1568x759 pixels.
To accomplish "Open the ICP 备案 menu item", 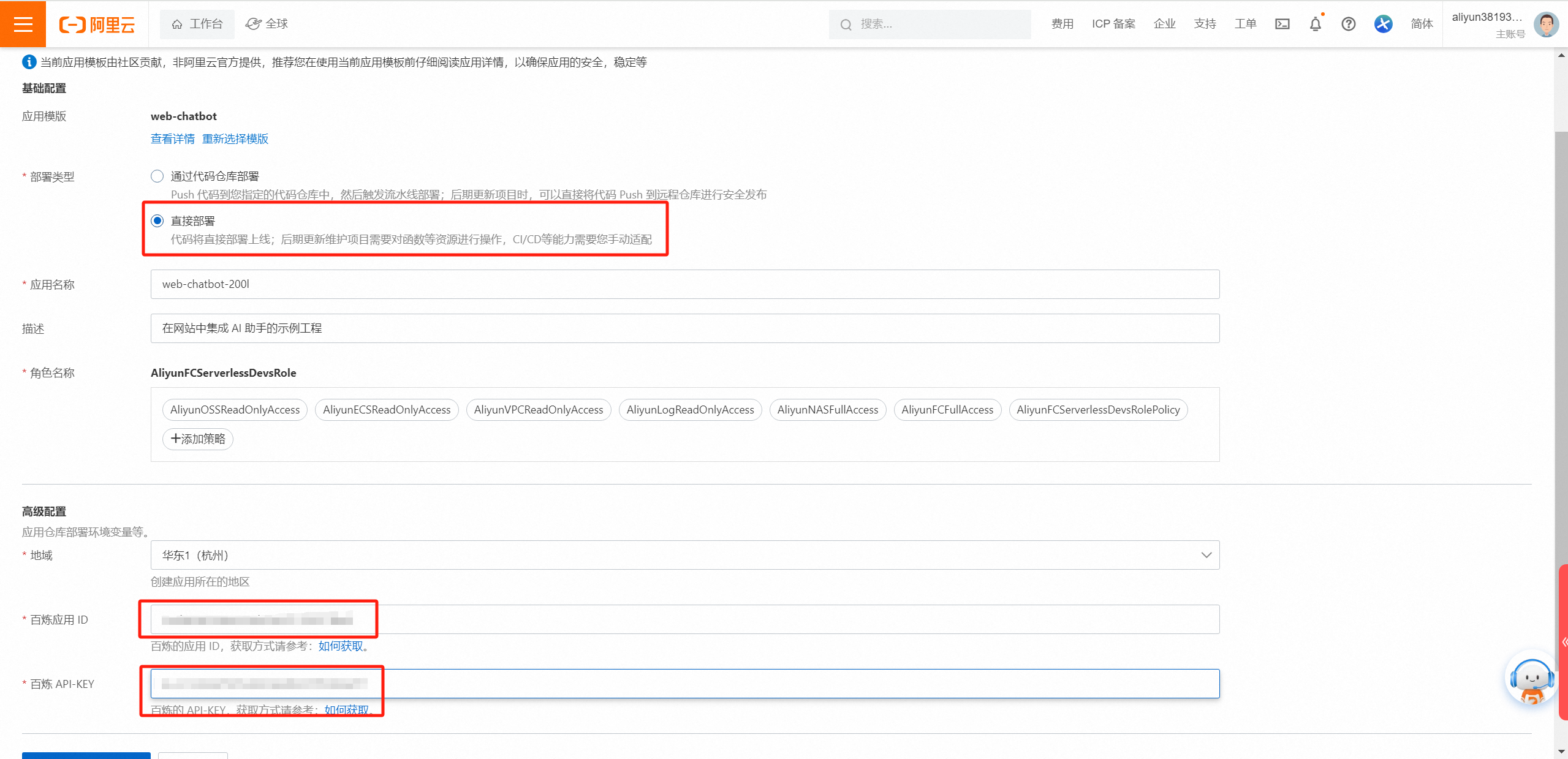I will click(x=1113, y=24).
